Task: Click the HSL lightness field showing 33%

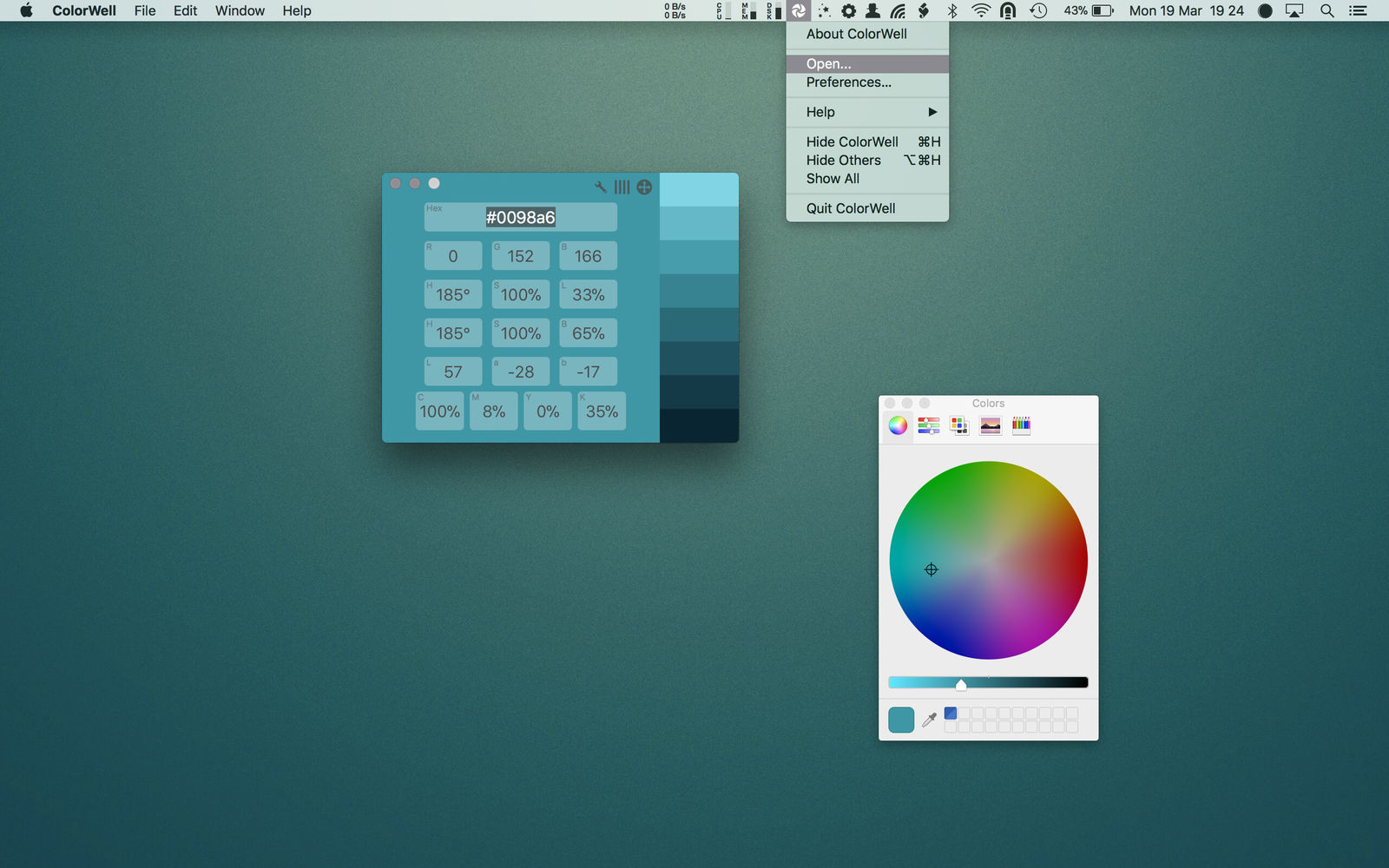Action: click(x=588, y=294)
